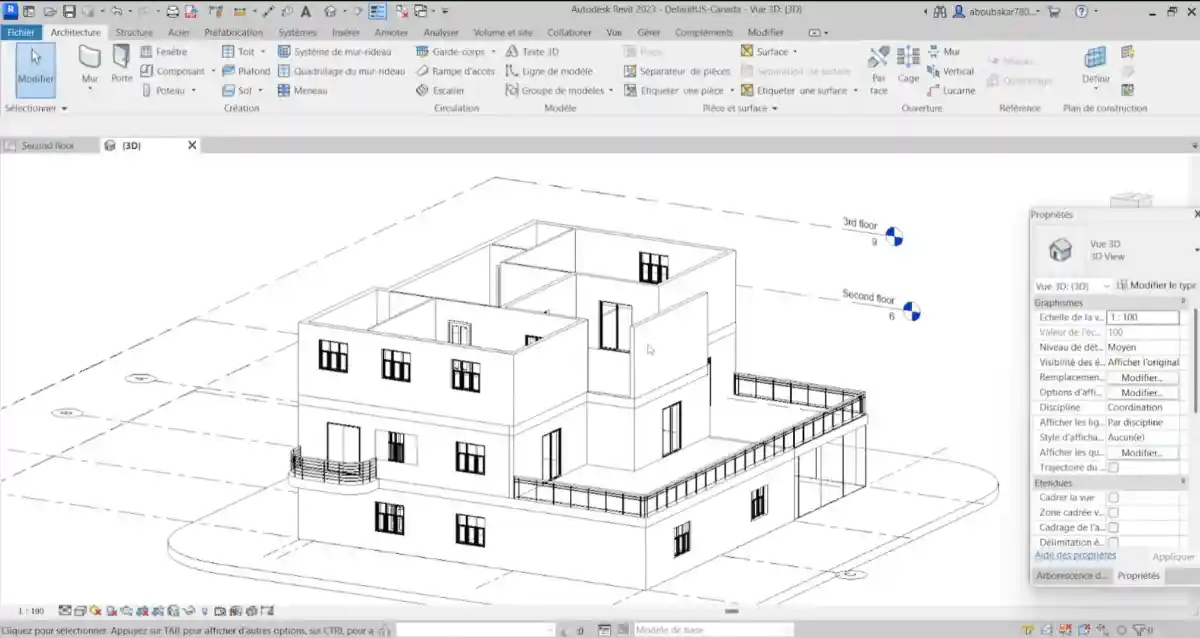This screenshot has height=638, width=1200.
Task: Switch to the Structure ribbon tab
Action: (x=133, y=32)
